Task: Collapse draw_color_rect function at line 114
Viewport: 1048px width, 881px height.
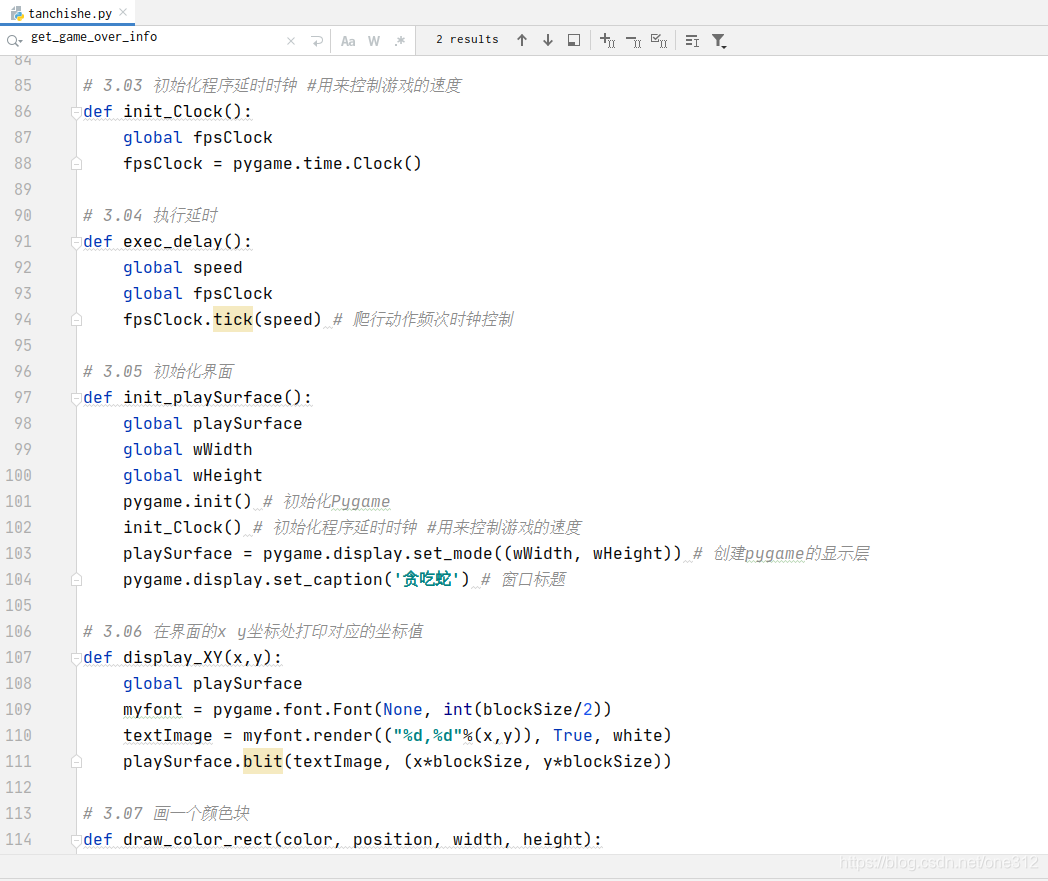Action: (76, 840)
